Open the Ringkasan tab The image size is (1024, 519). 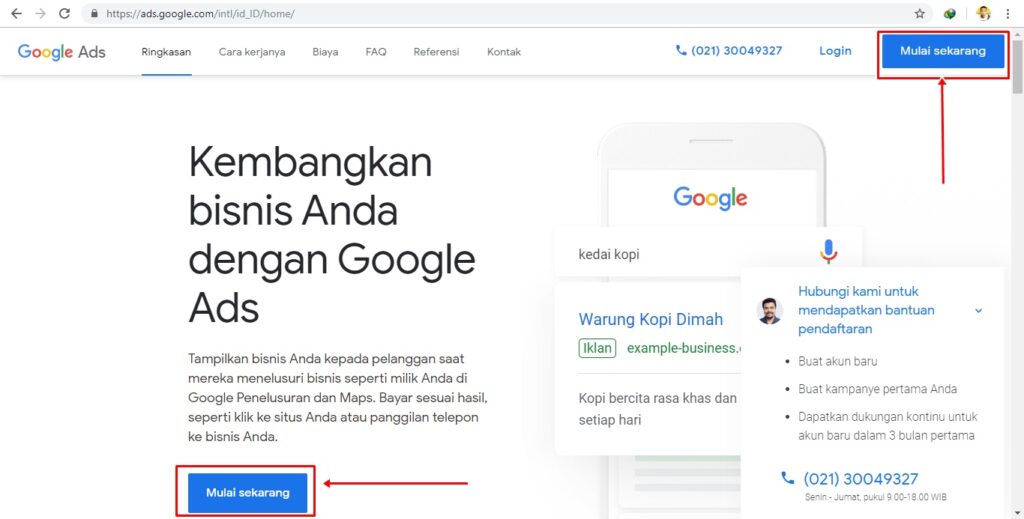coord(166,52)
